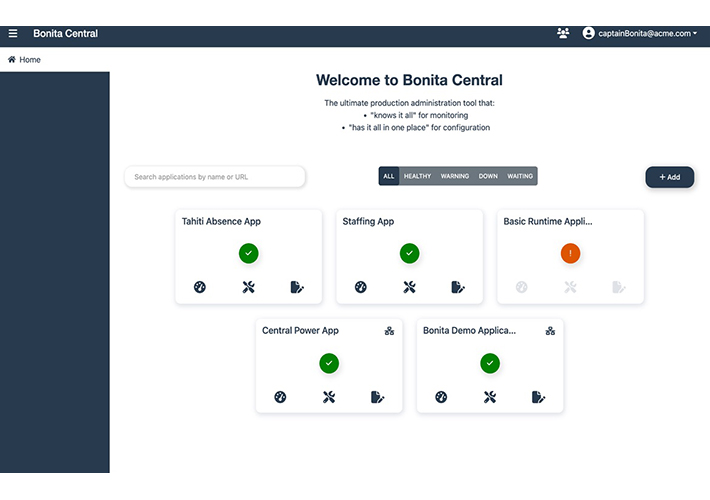This screenshot has height=500, width=710.
Task: Click the Home house icon
Action: (12, 59)
